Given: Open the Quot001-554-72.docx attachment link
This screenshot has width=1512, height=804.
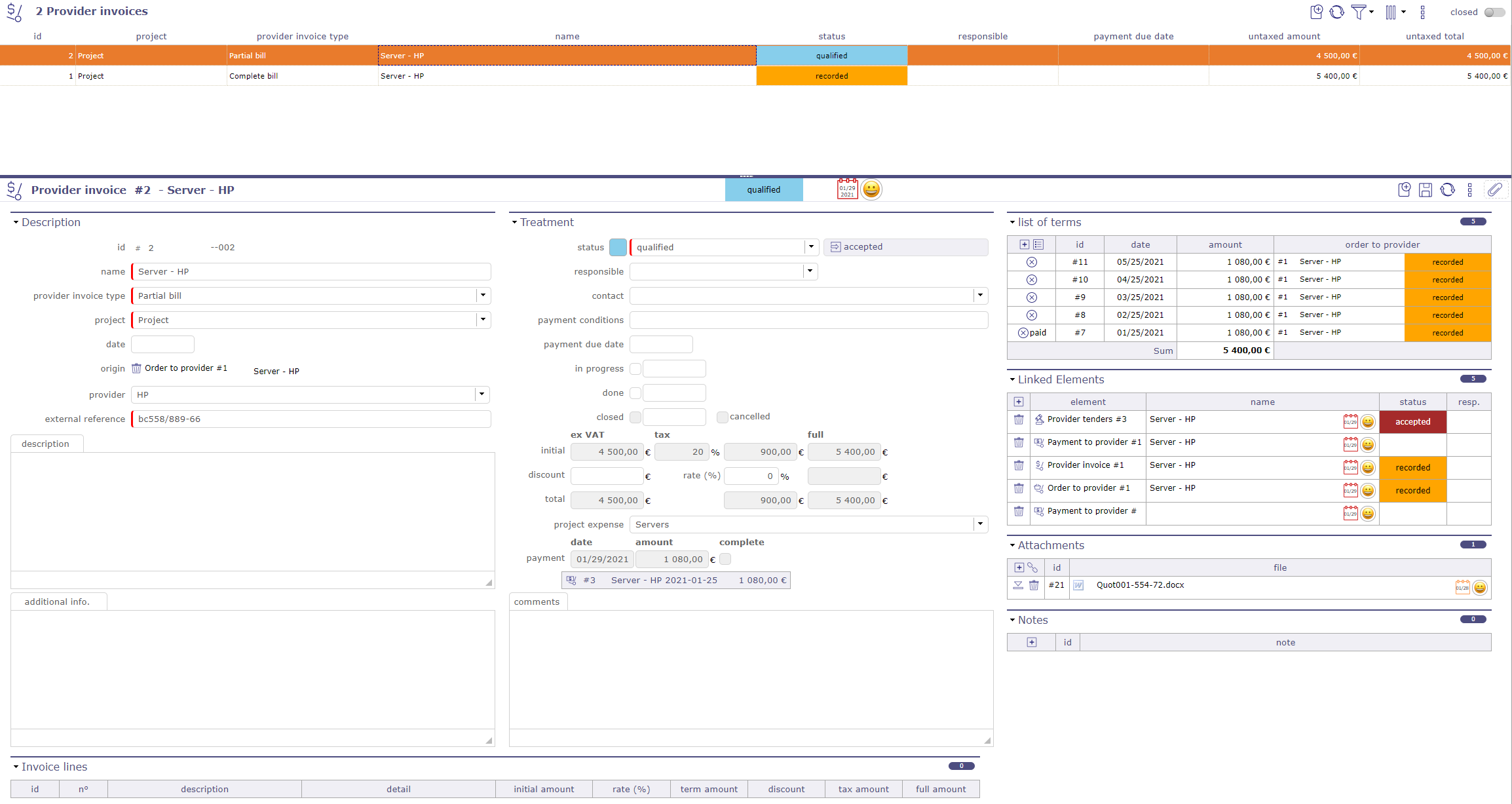Looking at the screenshot, I should pyautogui.click(x=1140, y=585).
